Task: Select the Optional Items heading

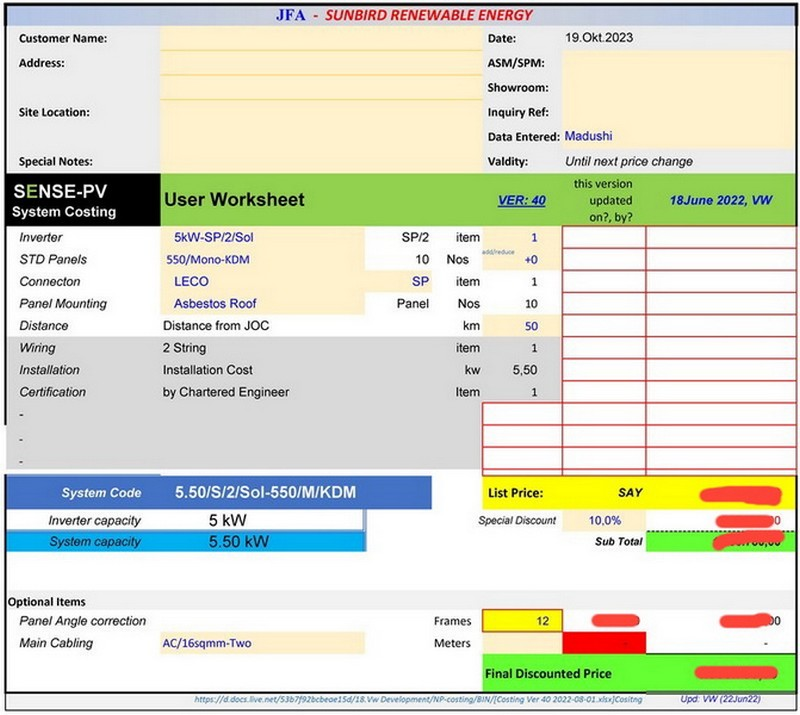Action: pos(46,602)
